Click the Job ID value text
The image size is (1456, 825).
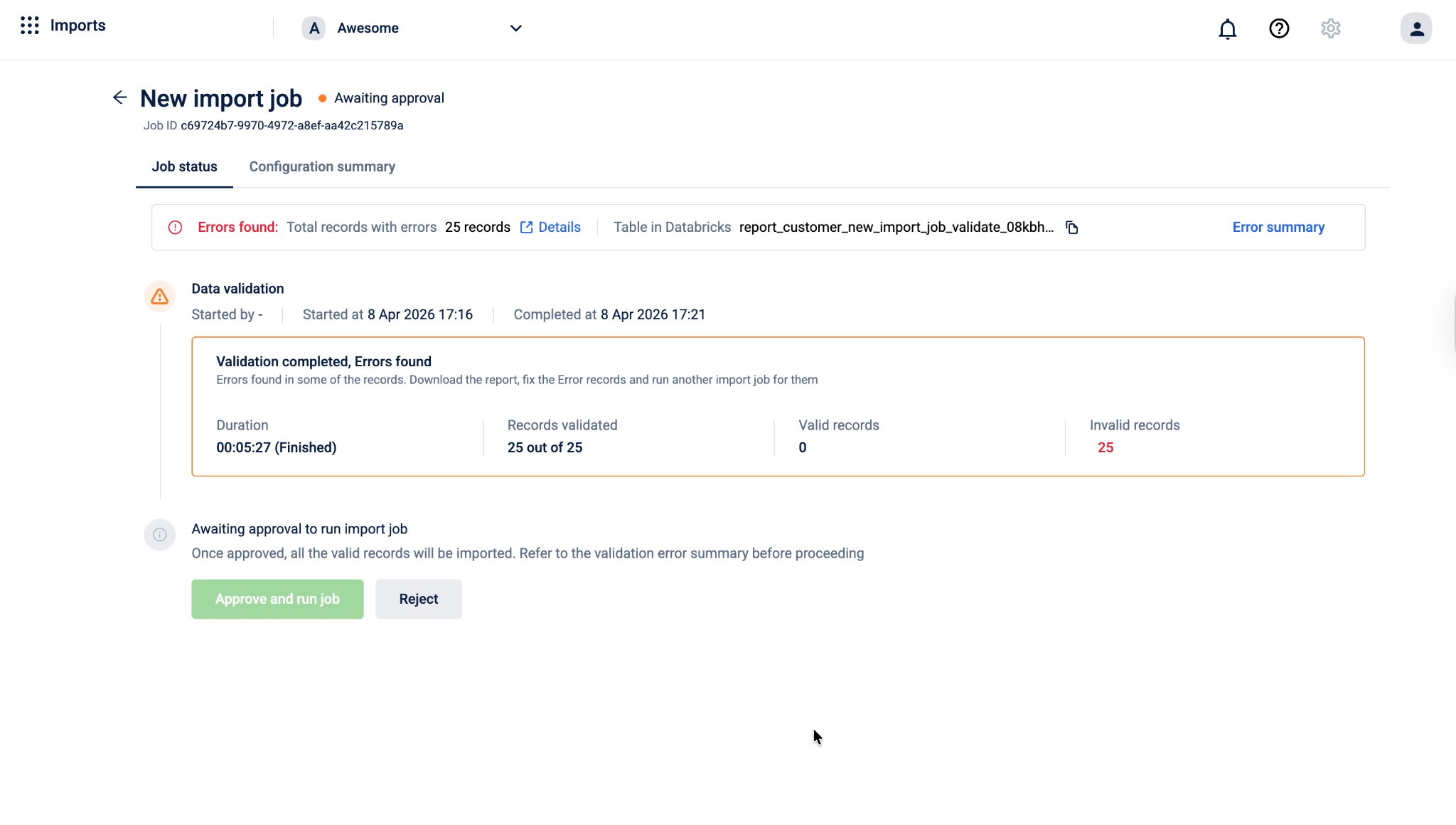coord(291,126)
